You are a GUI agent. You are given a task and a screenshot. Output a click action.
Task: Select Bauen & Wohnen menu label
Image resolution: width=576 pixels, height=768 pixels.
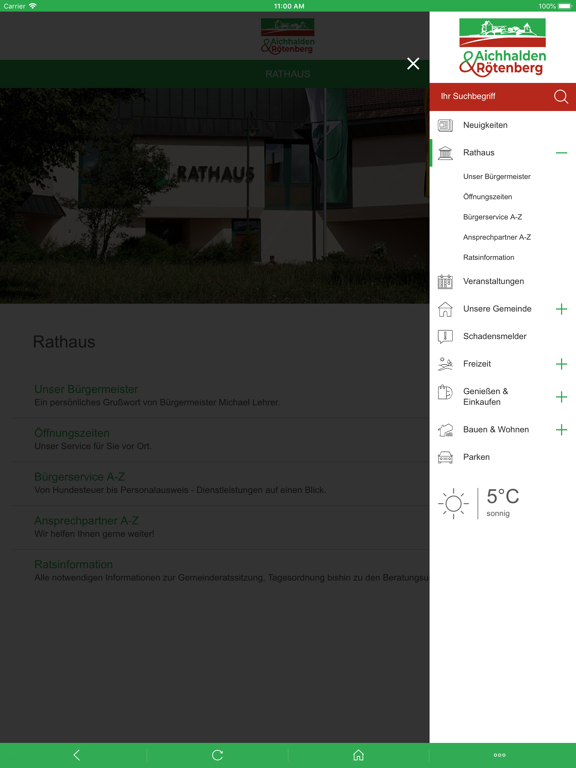pyautogui.click(x=496, y=430)
